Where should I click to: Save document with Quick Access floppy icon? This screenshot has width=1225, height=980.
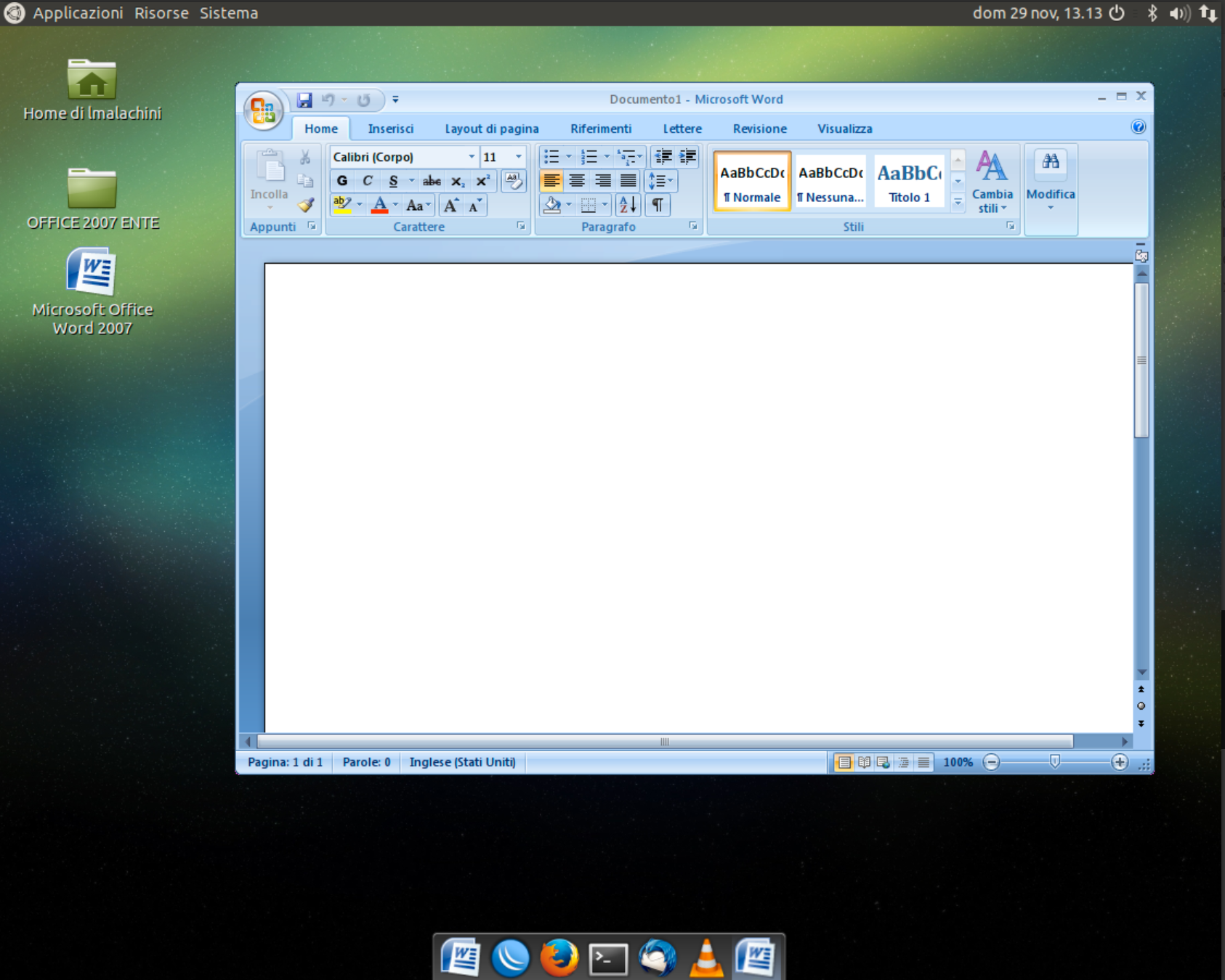point(304,100)
